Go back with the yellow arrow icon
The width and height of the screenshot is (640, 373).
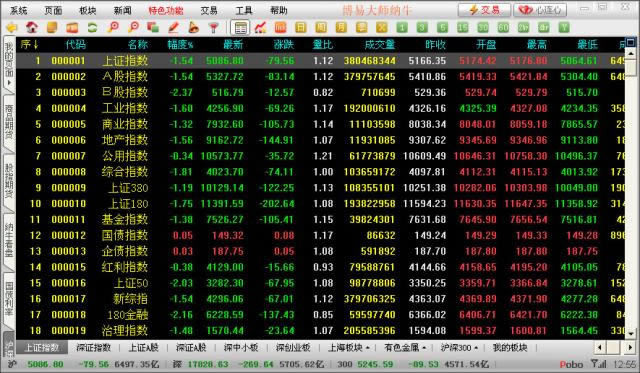click(x=11, y=28)
